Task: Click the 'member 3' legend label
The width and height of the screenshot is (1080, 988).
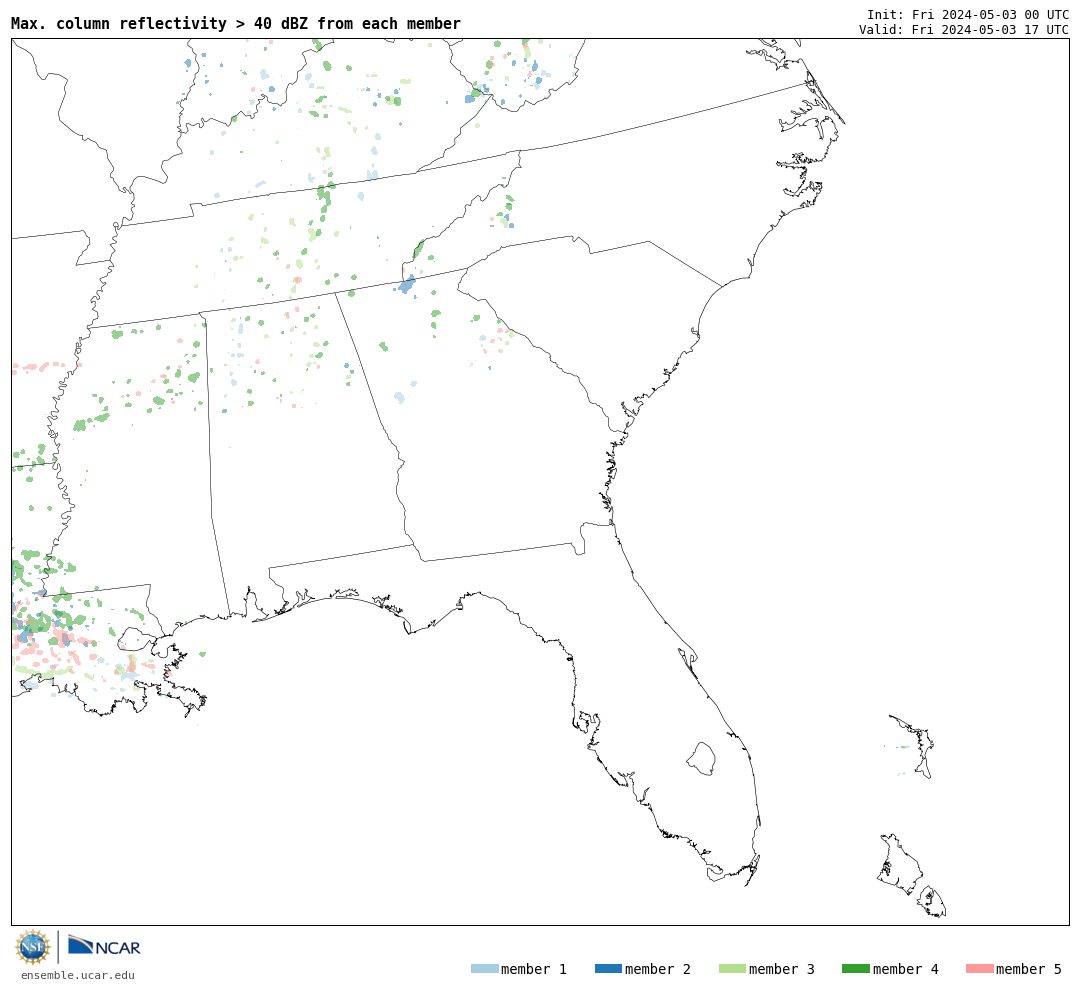Action: point(782,969)
